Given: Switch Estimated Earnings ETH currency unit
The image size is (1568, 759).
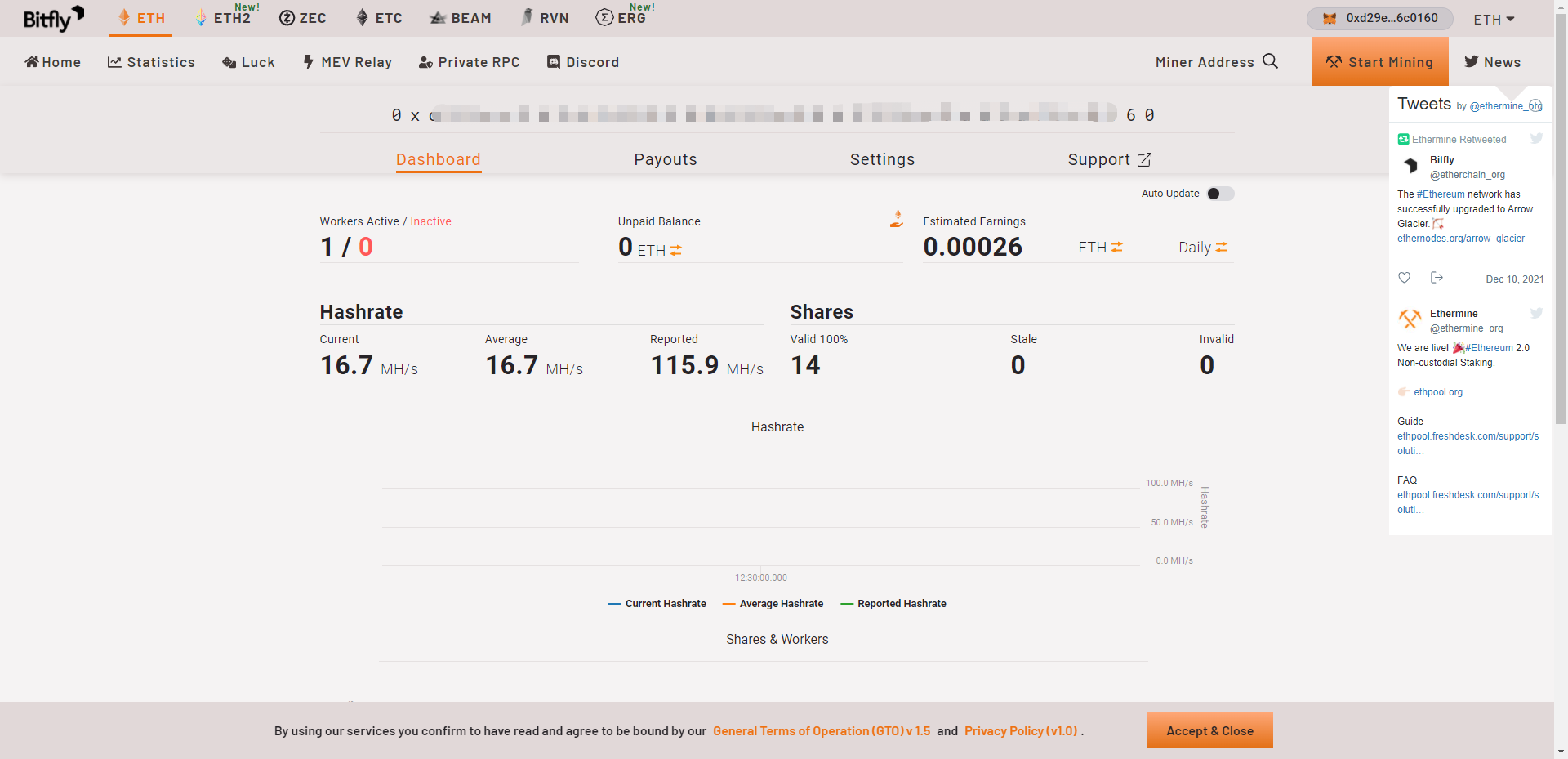Looking at the screenshot, I should [x=1101, y=247].
